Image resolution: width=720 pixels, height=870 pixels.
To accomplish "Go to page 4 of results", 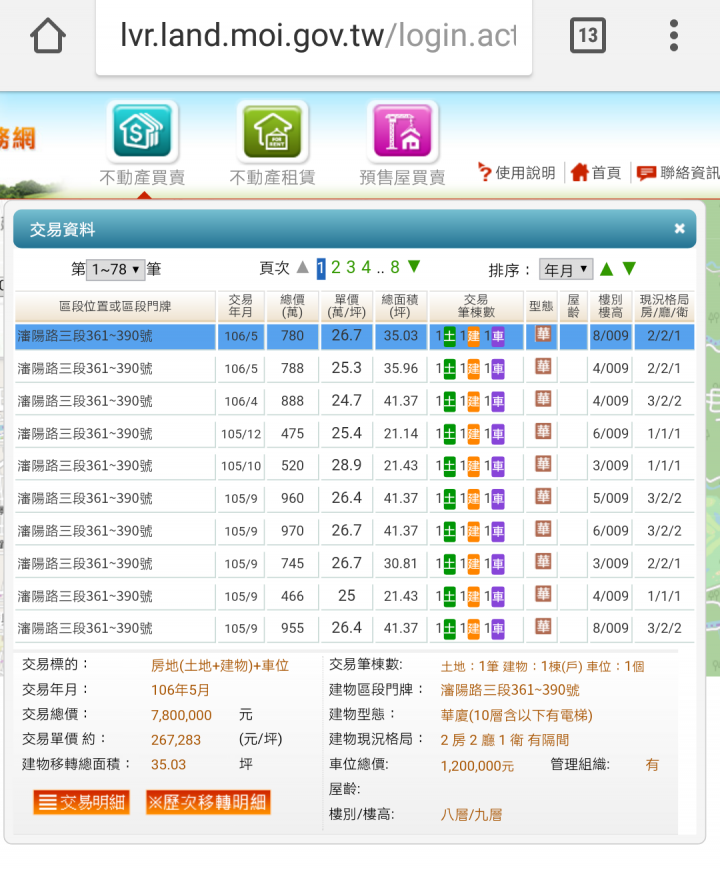I will point(366,267).
